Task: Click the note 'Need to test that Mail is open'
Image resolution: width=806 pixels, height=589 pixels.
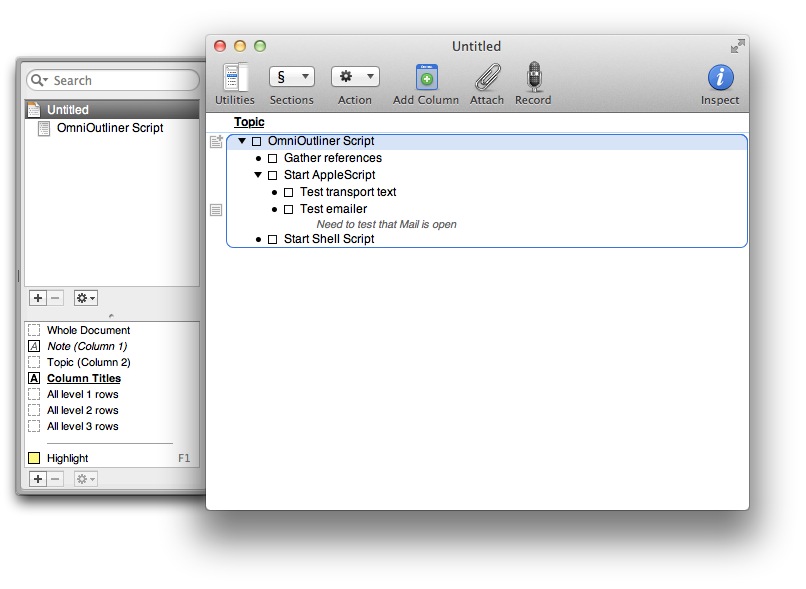Action: [386, 224]
